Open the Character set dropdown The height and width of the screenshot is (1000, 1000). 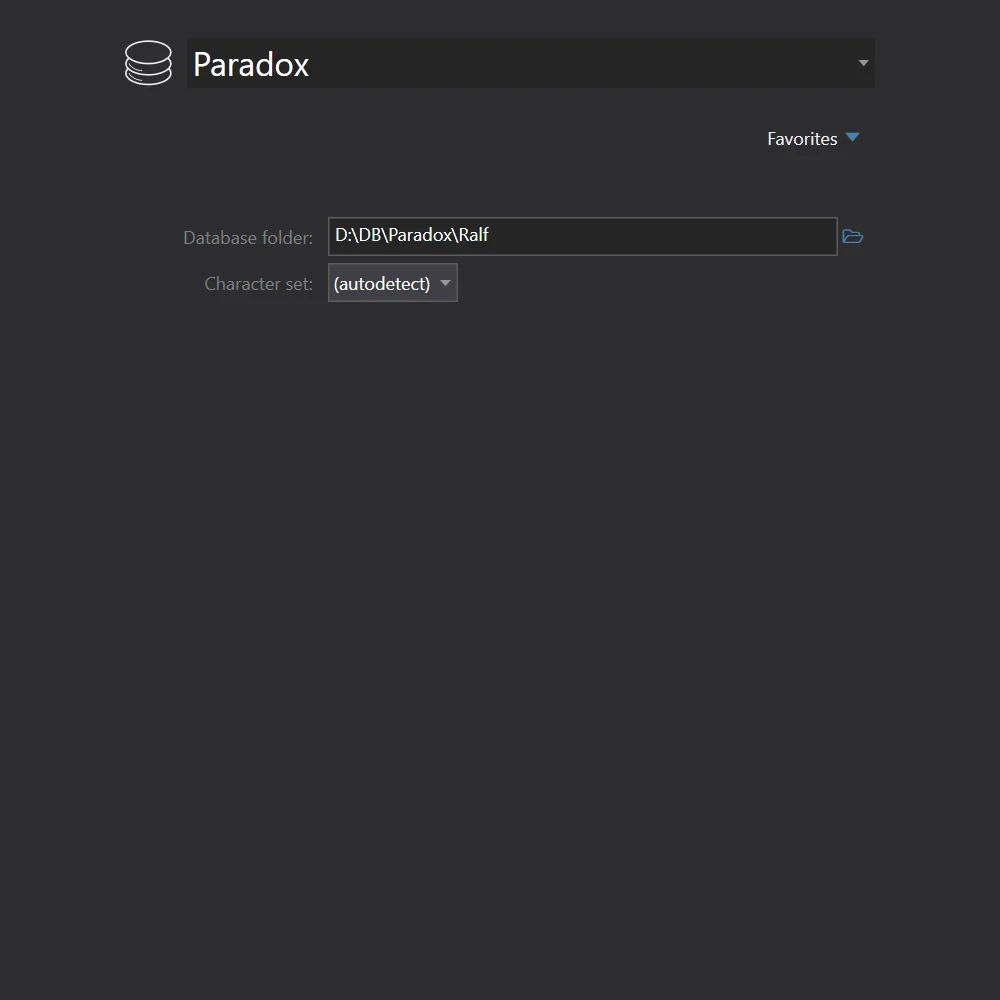(392, 283)
